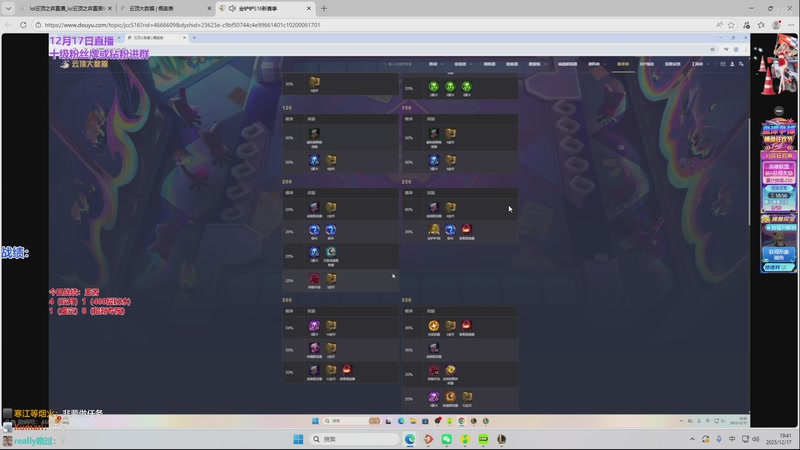Click the section heading 350
This screenshot has width=800, height=450.
(x=407, y=300)
